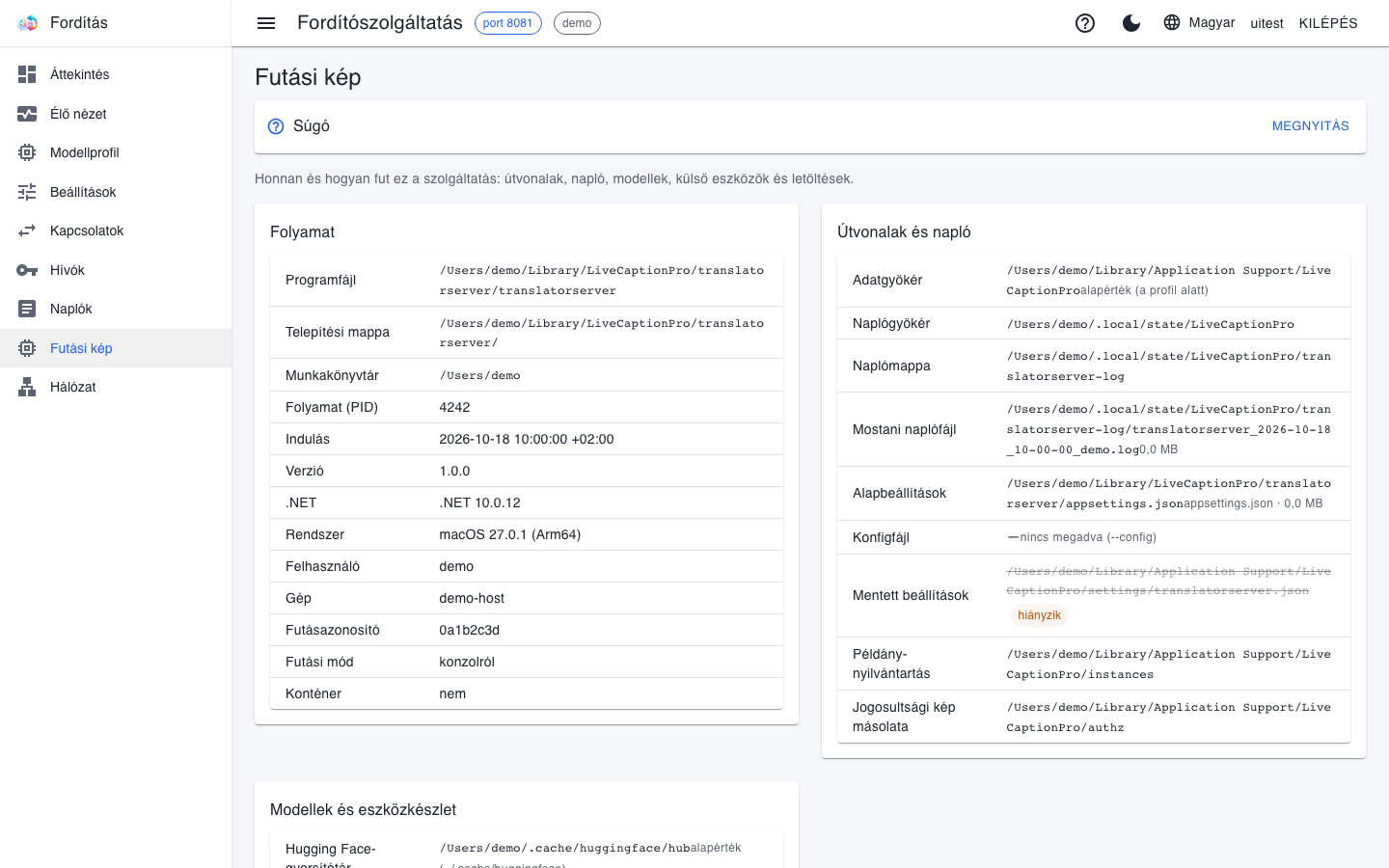
Task: Click the demo badge
Action: pos(577,23)
